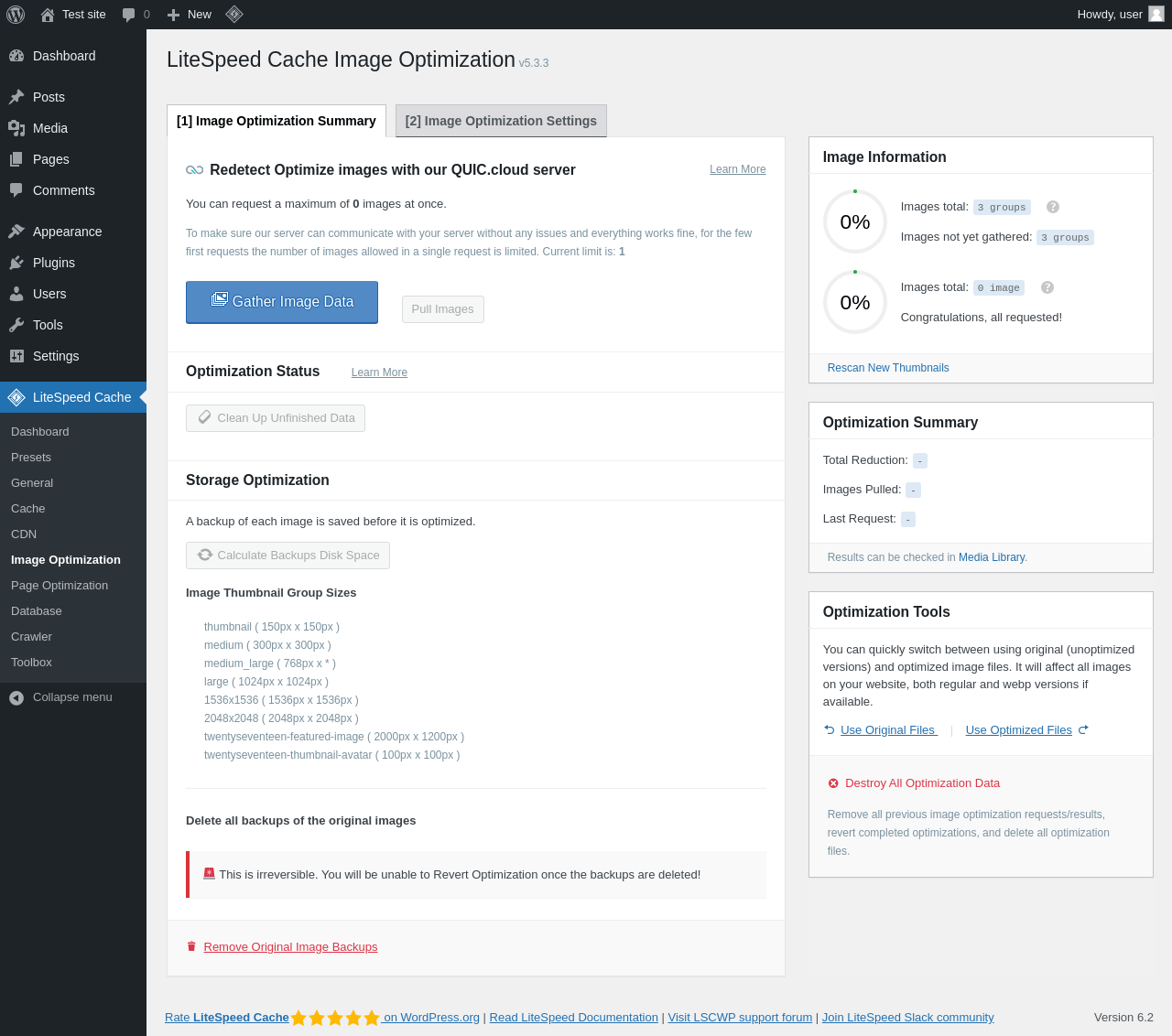Open the Media Library link

pyautogui.click(x=992, y=557)
